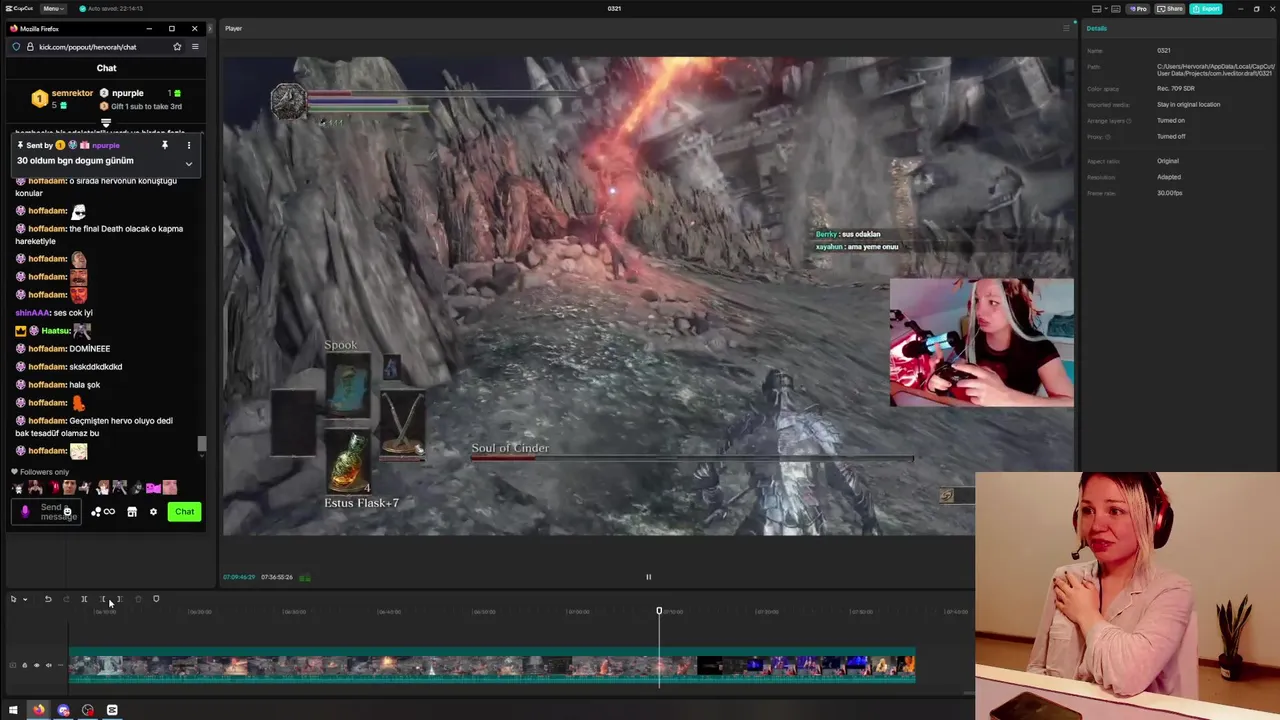
Task: Click the Firefox site lock icon
Action: (30, 47)
